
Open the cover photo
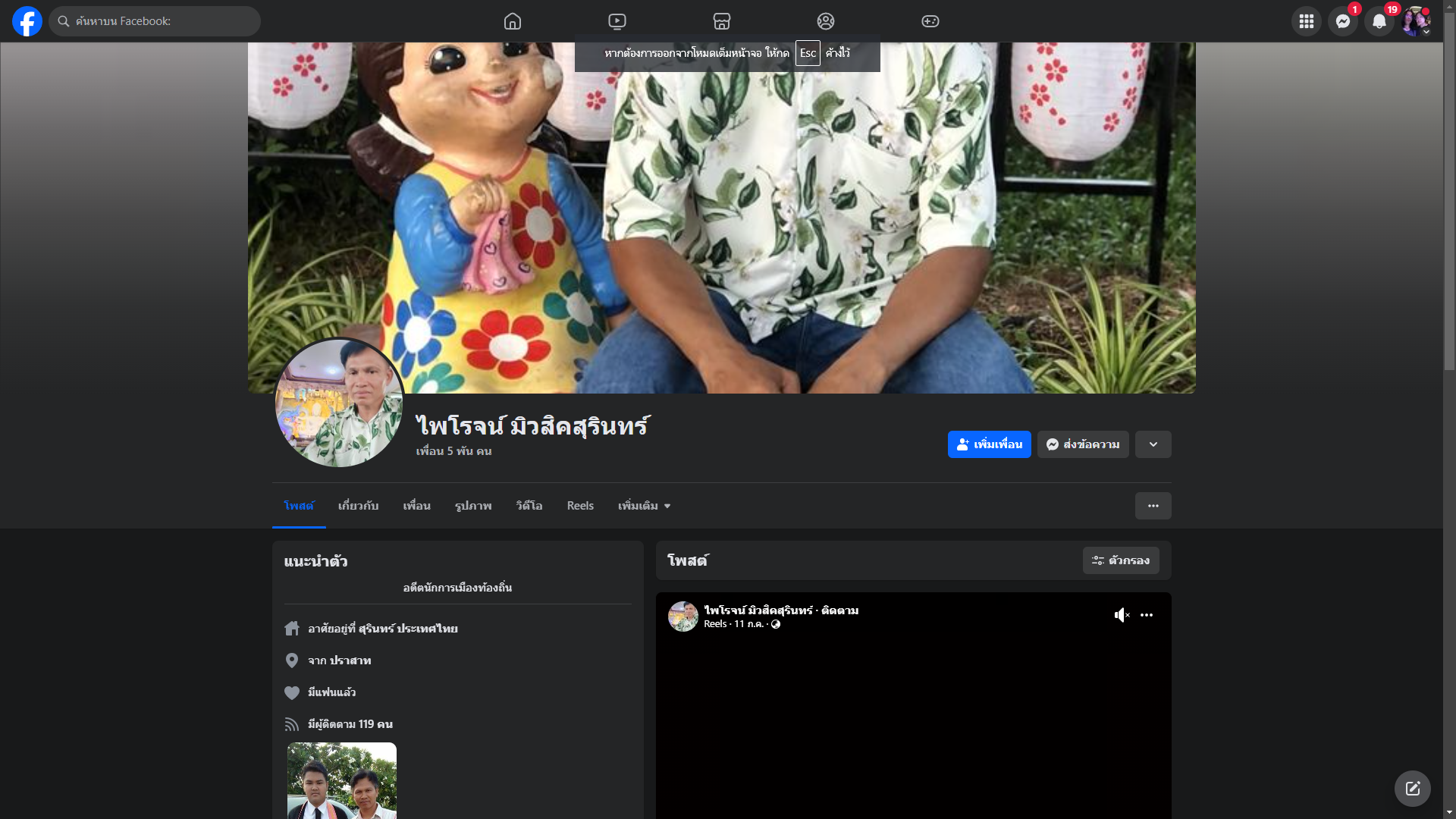pyautogui.click(x=722, y=218)
